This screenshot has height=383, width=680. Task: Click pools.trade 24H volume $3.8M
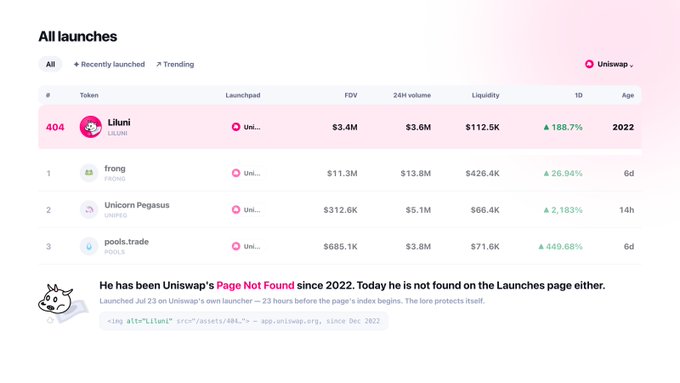point(418,246)
